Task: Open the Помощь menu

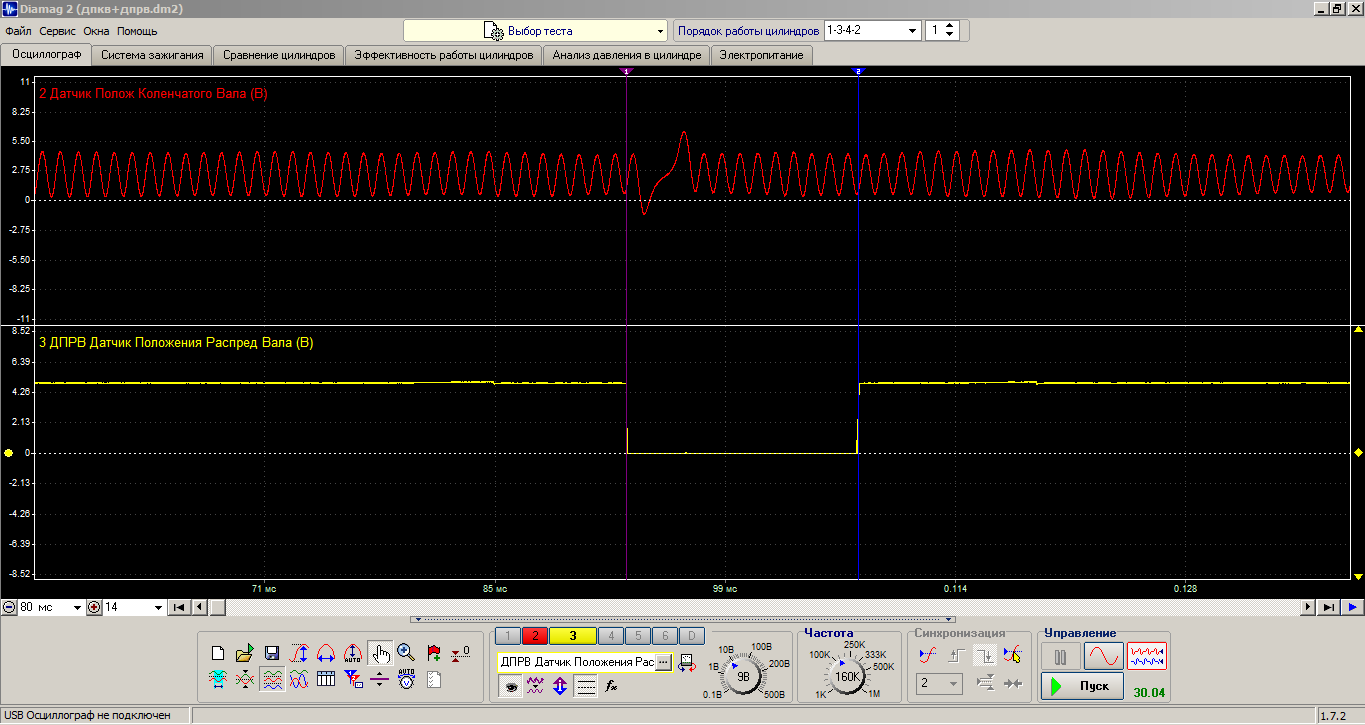Action: [x=137, y=31]
